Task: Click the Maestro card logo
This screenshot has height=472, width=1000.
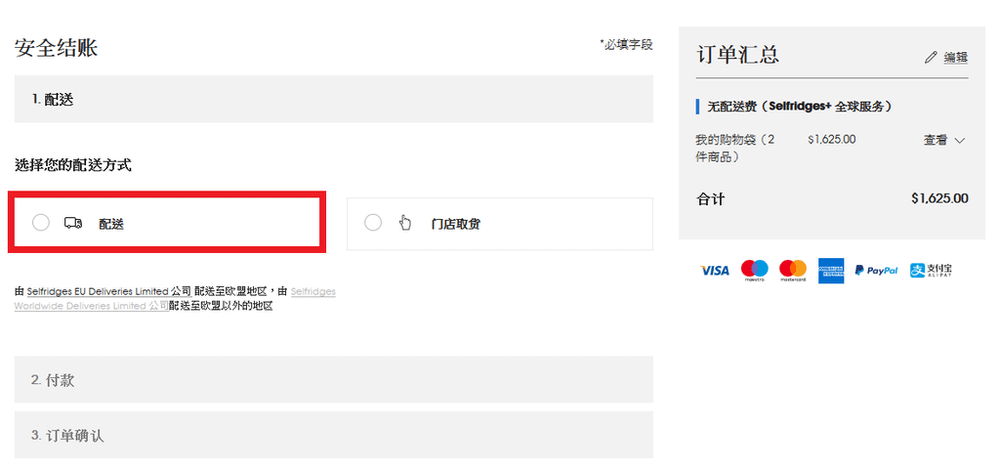Action: [x=754, y=270]
